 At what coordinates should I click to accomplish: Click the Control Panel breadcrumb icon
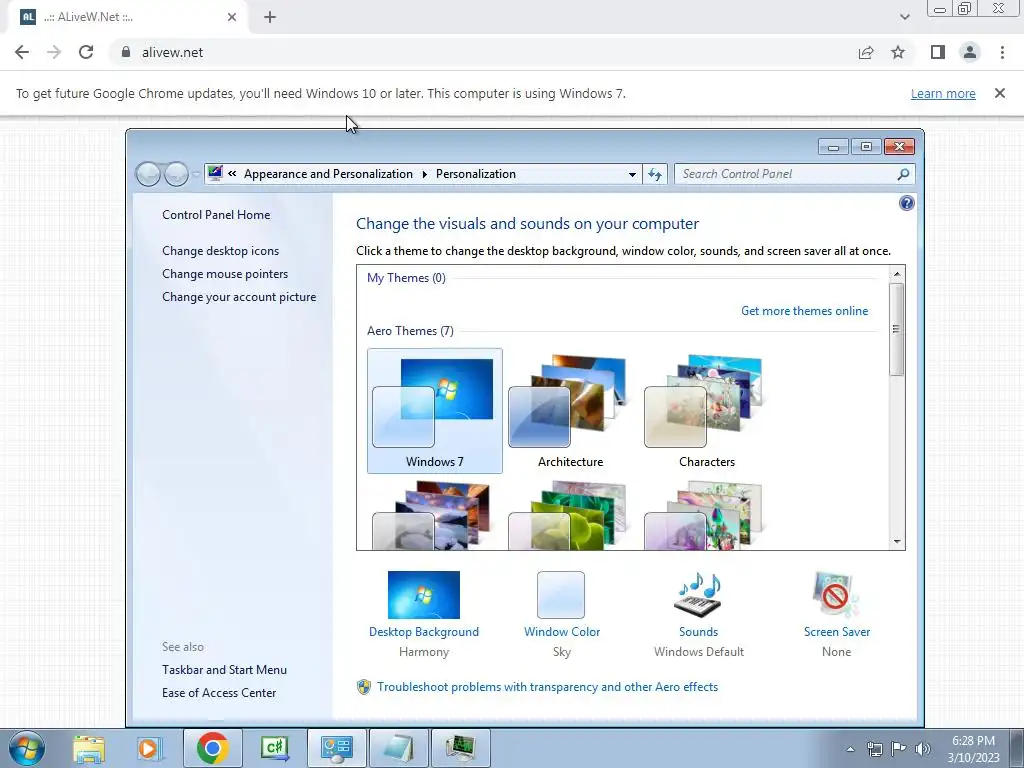(x=216, y=174)
